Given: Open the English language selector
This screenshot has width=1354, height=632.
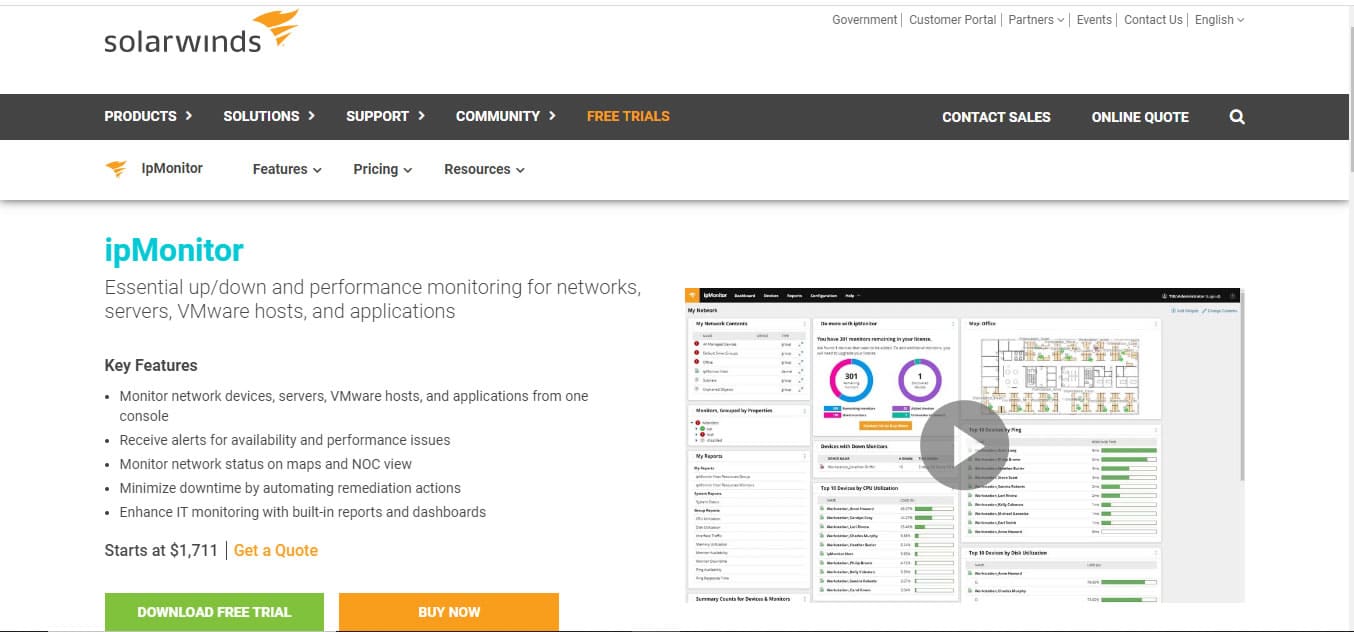Looking at the screenshot, I should click(x=1219, y=20).
